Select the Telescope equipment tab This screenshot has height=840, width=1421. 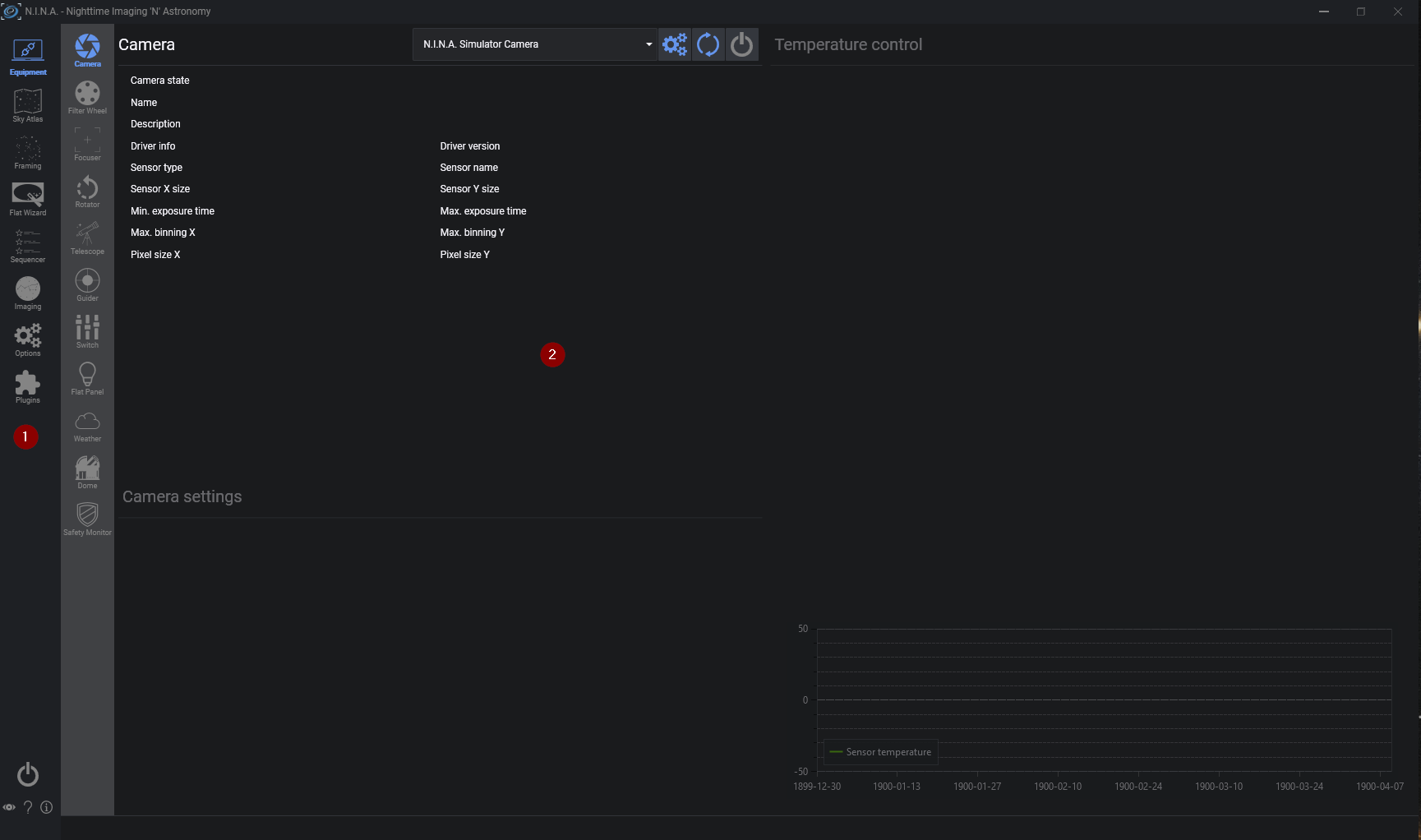[87, 238]
